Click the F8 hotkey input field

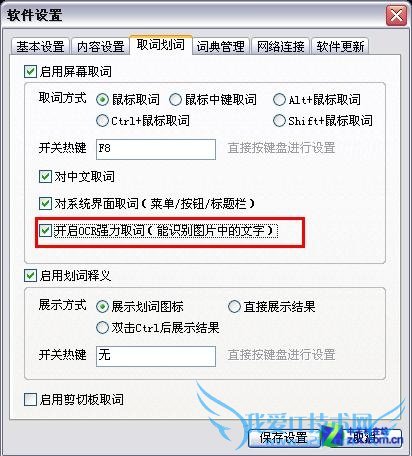point(156,149)
